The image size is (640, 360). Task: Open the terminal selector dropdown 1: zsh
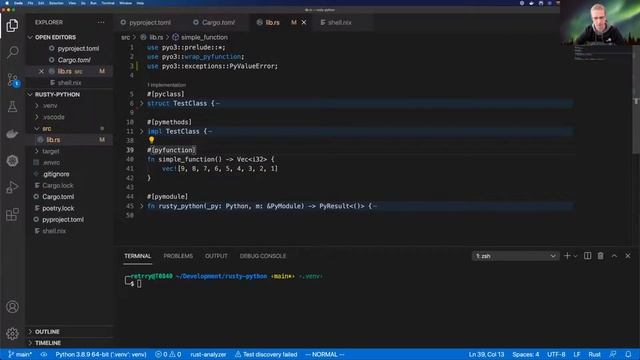pyautogui.click(x=515, y=256)
